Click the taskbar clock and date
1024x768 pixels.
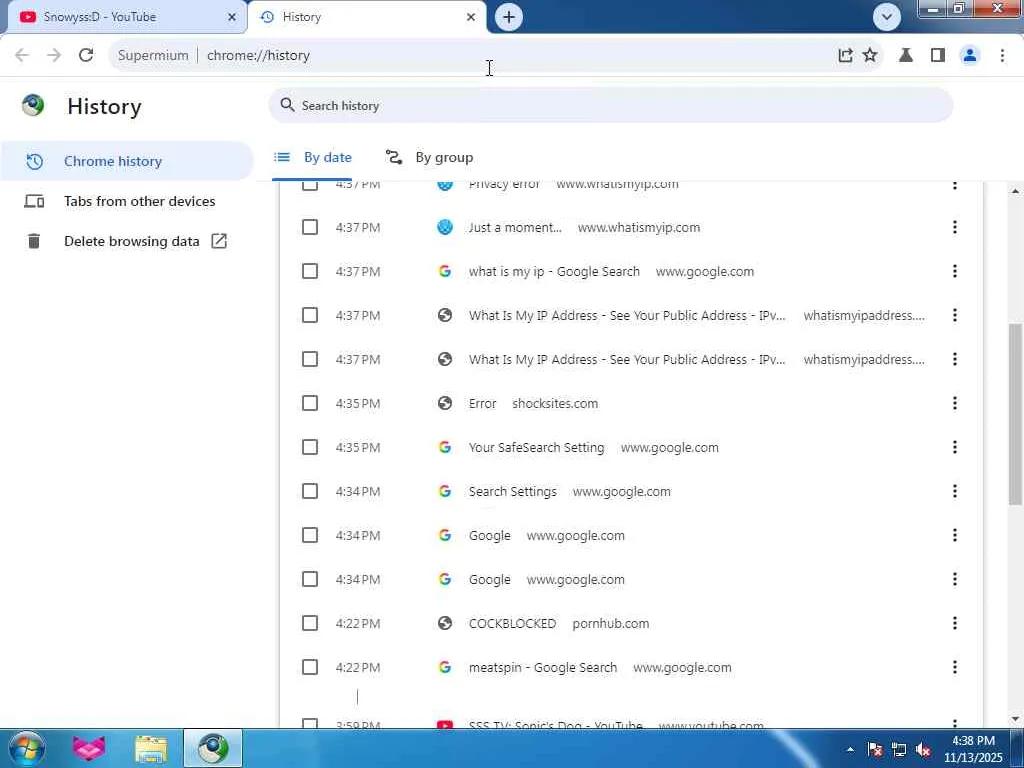coord(973,749)
